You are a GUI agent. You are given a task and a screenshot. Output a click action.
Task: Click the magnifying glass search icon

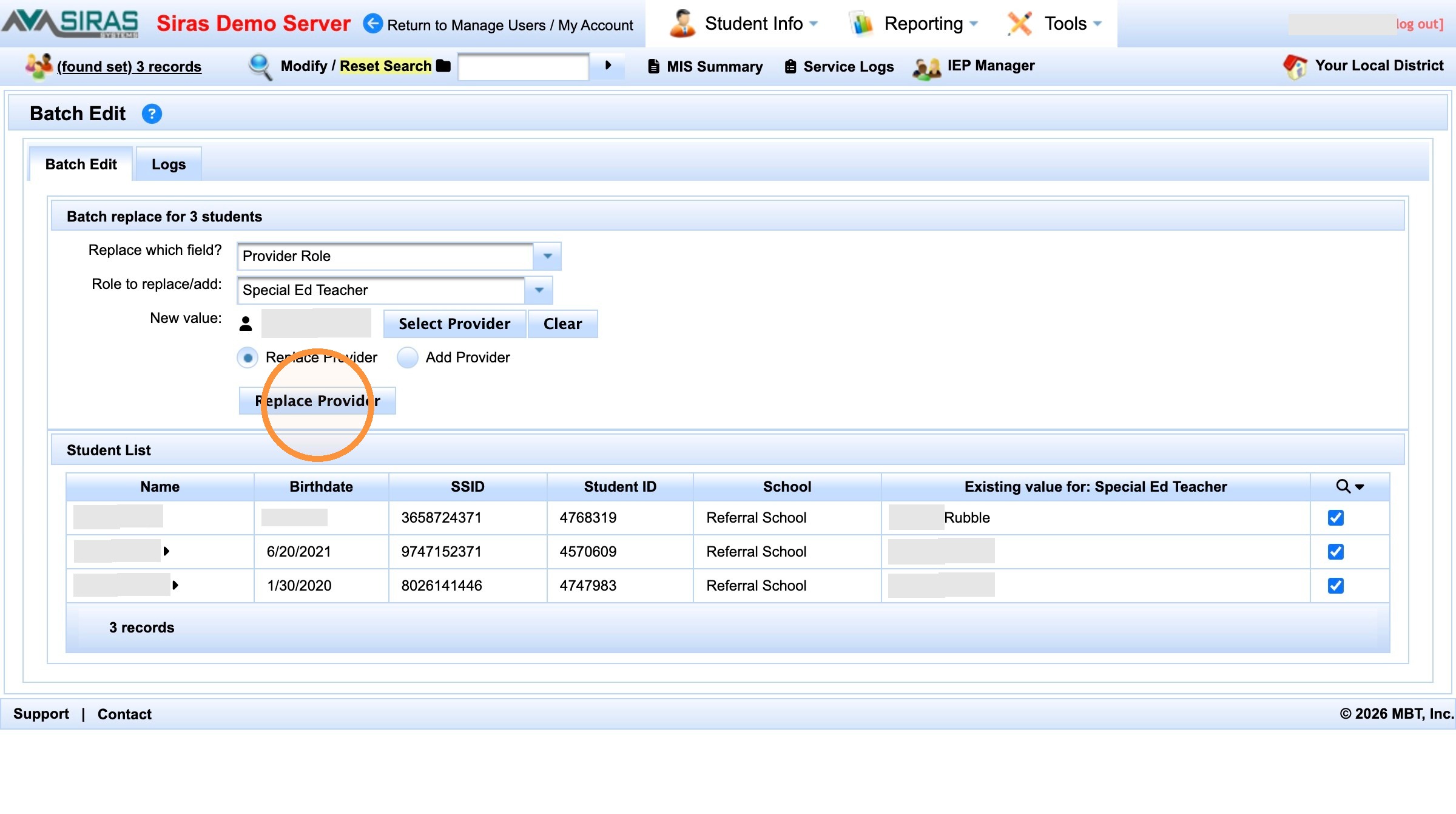260,66
